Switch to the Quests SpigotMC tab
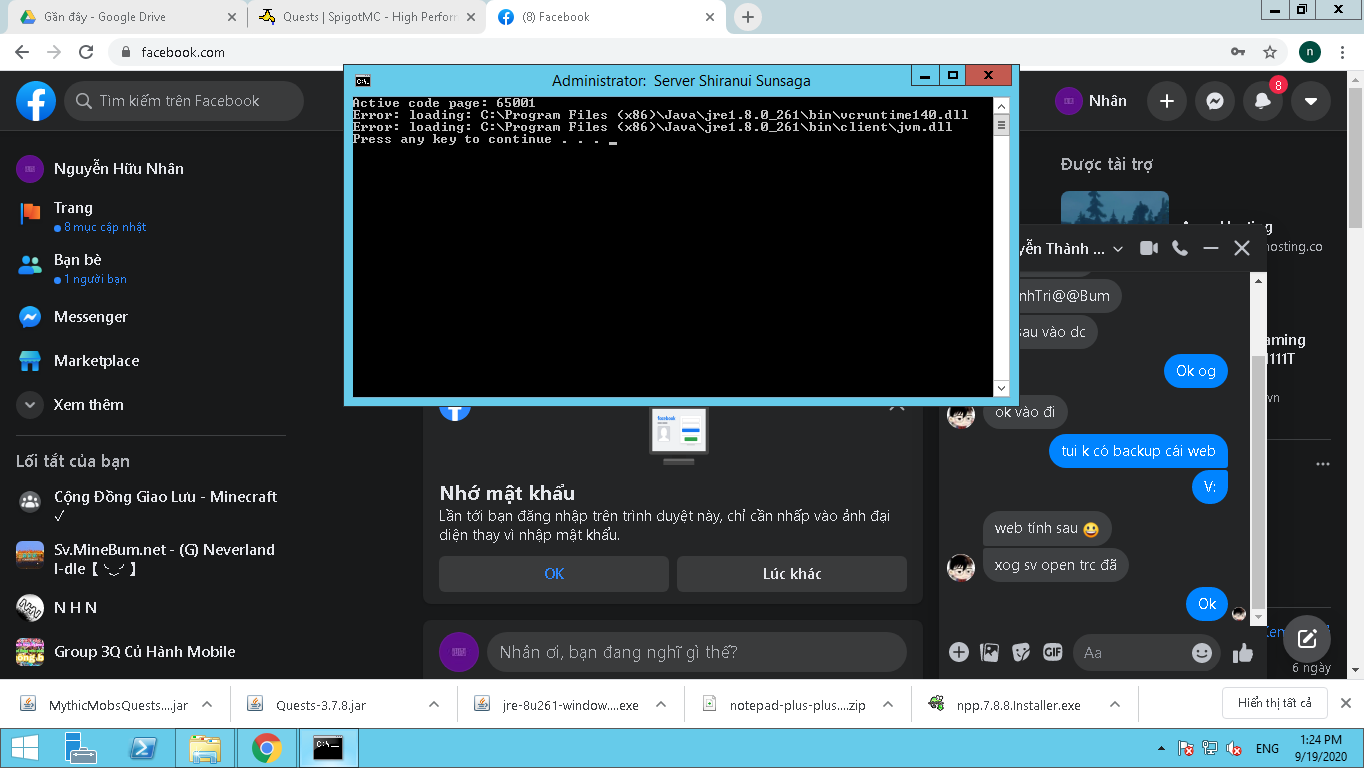This screenshot has width=1364, height=768. 363,17
